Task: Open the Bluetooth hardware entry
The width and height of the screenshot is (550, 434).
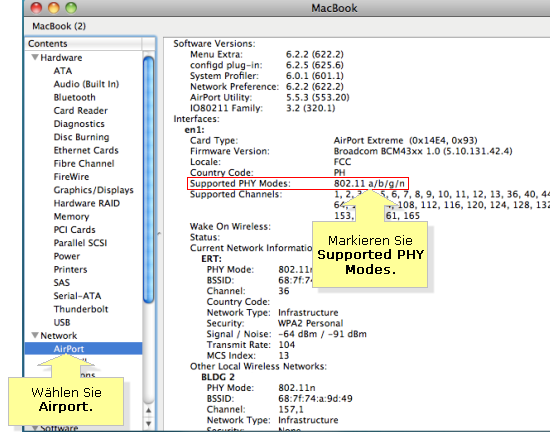Action: (74, 97)
